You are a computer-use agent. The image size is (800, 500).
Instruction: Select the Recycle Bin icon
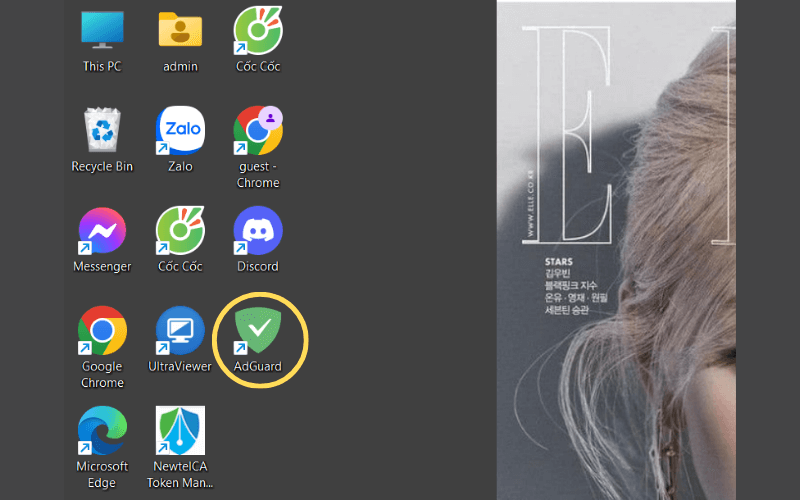pyautogui.click(x=102, y=130)
